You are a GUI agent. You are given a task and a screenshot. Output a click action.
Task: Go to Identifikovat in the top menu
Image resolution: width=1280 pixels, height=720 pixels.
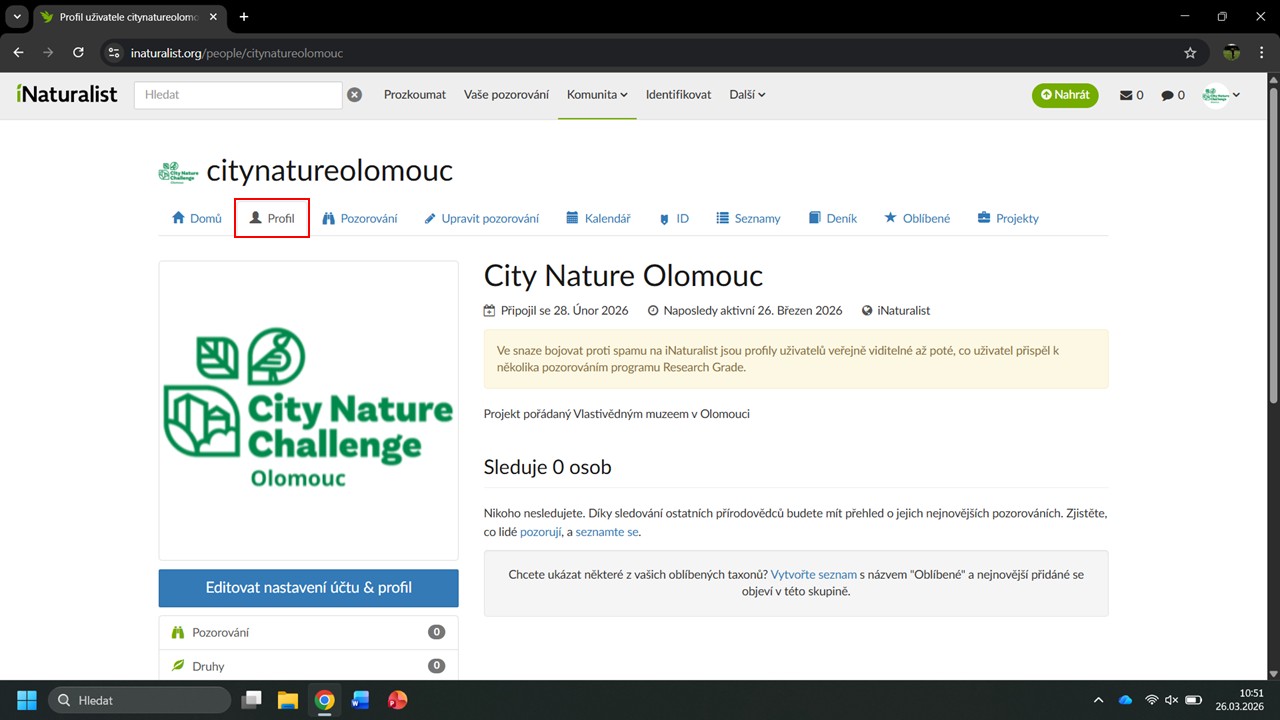click(678, 95)
